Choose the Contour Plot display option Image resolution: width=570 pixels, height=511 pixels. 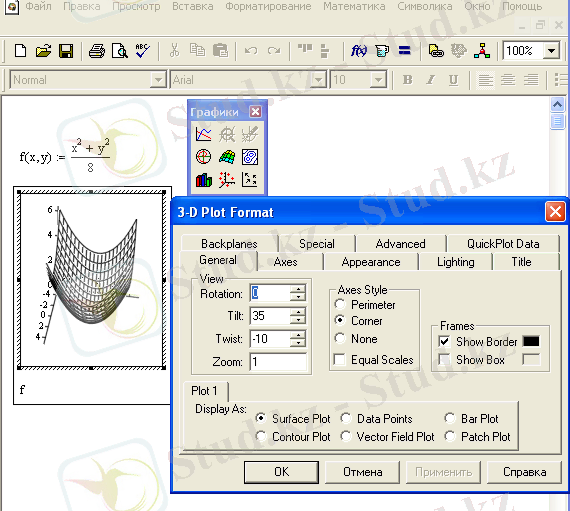coord(261,436)
